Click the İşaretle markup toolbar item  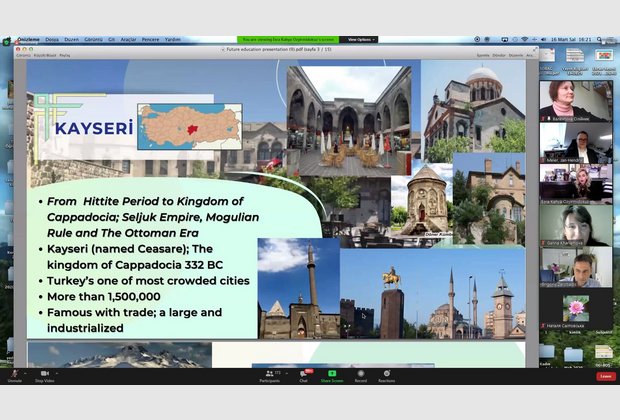[483, 55]
